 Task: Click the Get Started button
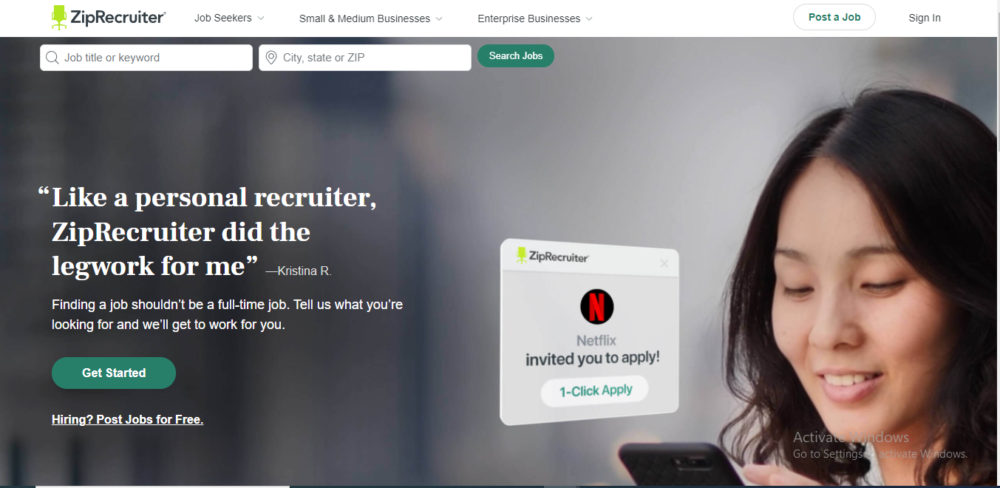point(114,373)
